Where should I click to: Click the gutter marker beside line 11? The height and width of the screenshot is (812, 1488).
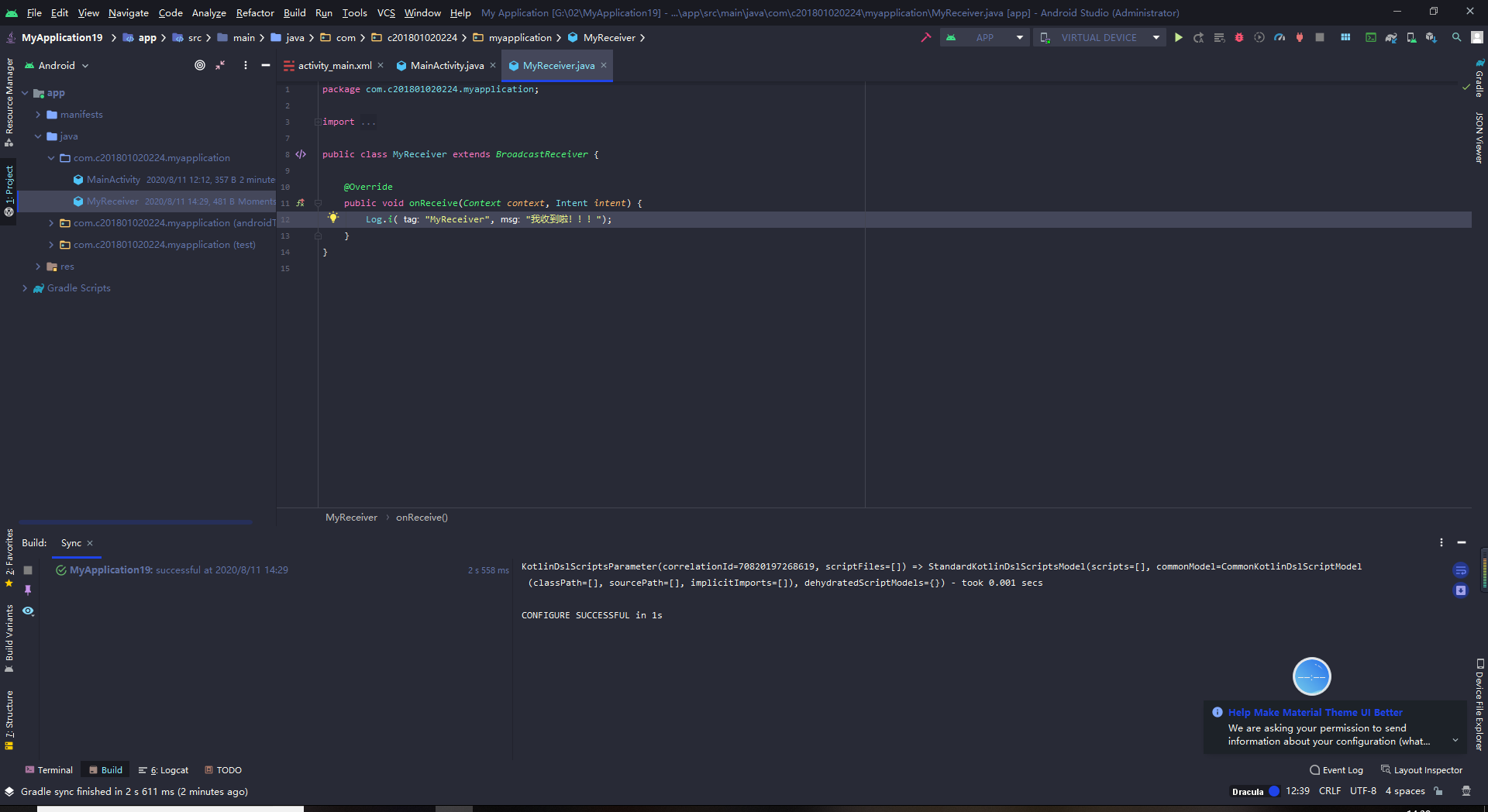point(301,203)
